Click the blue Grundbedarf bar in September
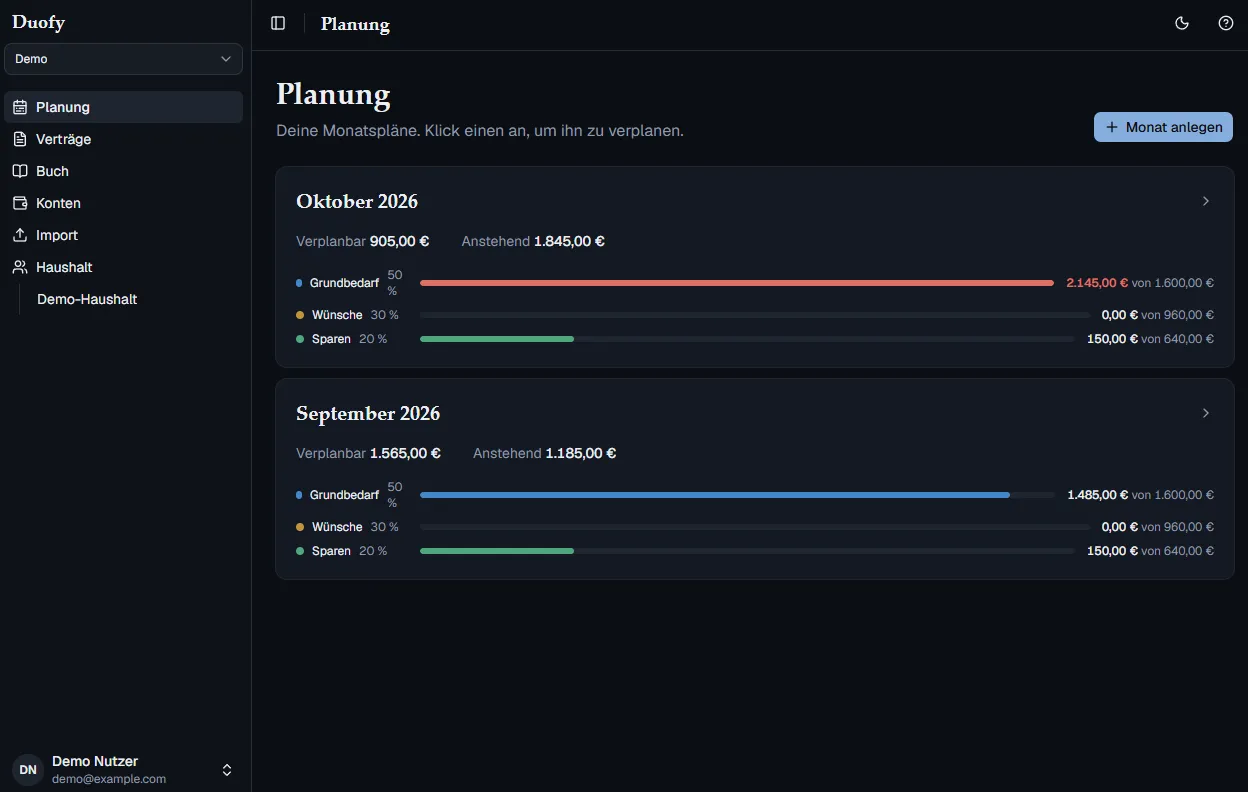The height and width of the screenshot is (792, 1248). point(715,495)
